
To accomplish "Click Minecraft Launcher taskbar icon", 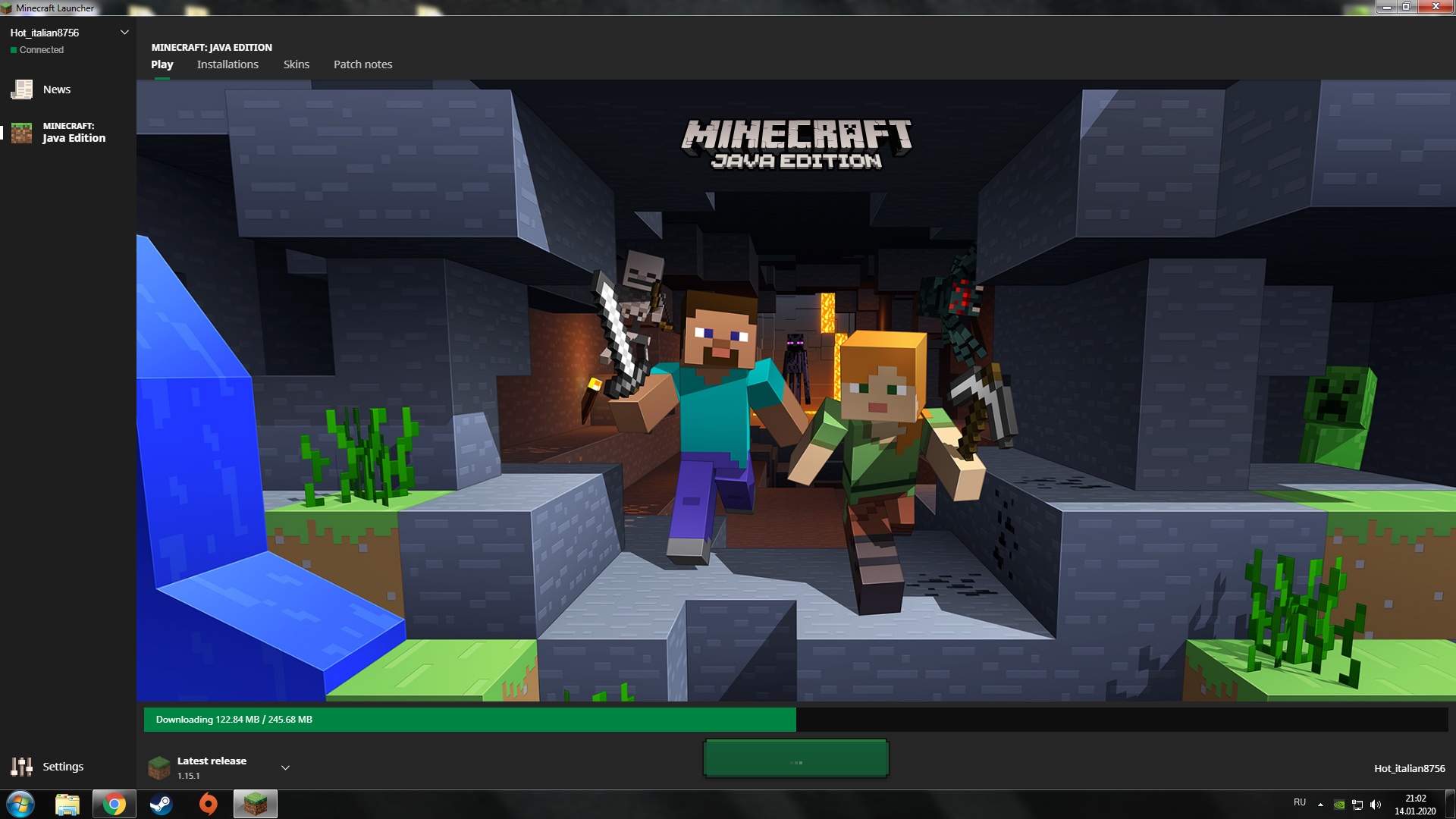I will (x=256, y=804).
